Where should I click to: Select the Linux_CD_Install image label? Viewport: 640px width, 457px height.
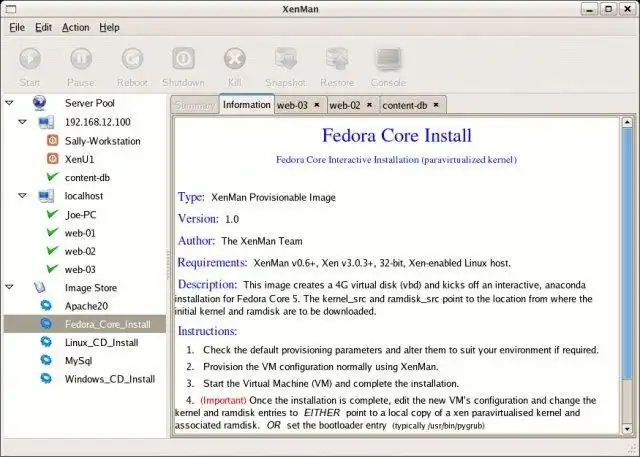pyautogui.click(x=102, y=343)
